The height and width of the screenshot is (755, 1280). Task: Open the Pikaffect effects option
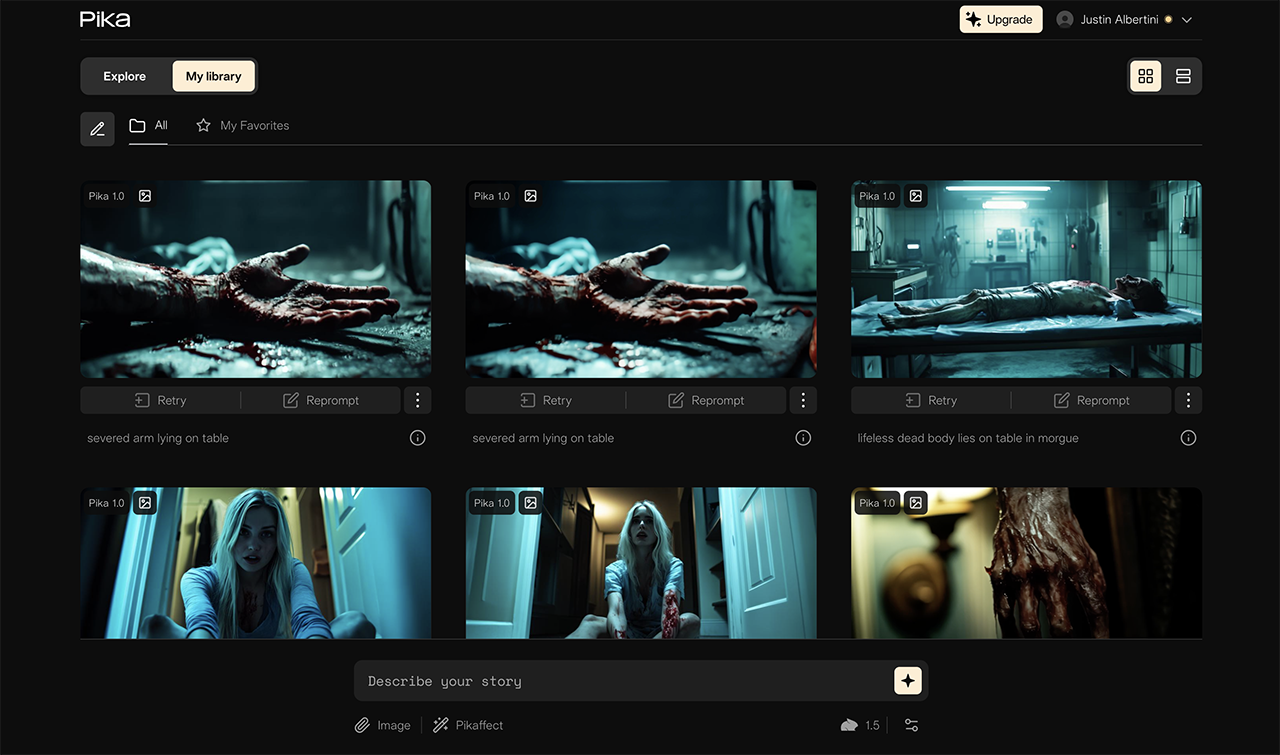pyautogui.click(x=468, y=725)
